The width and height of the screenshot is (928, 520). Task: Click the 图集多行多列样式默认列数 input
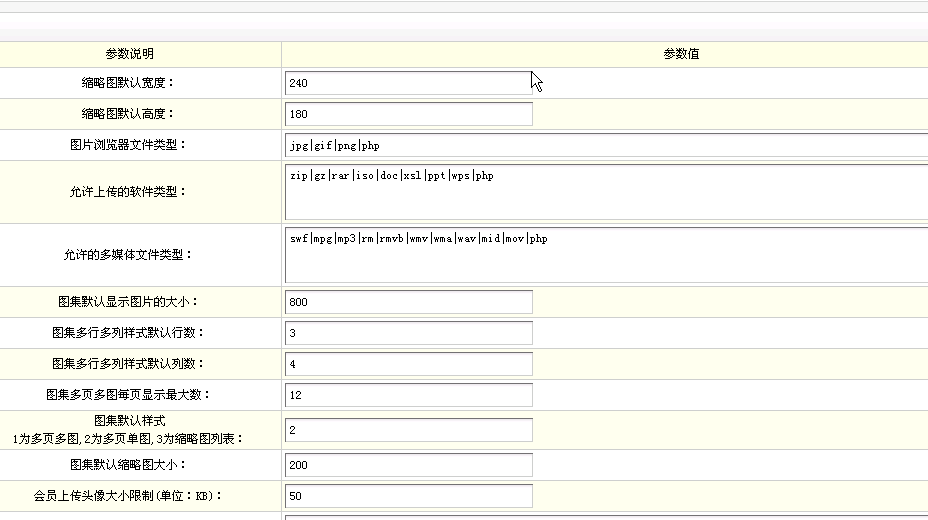coord(408,364)
